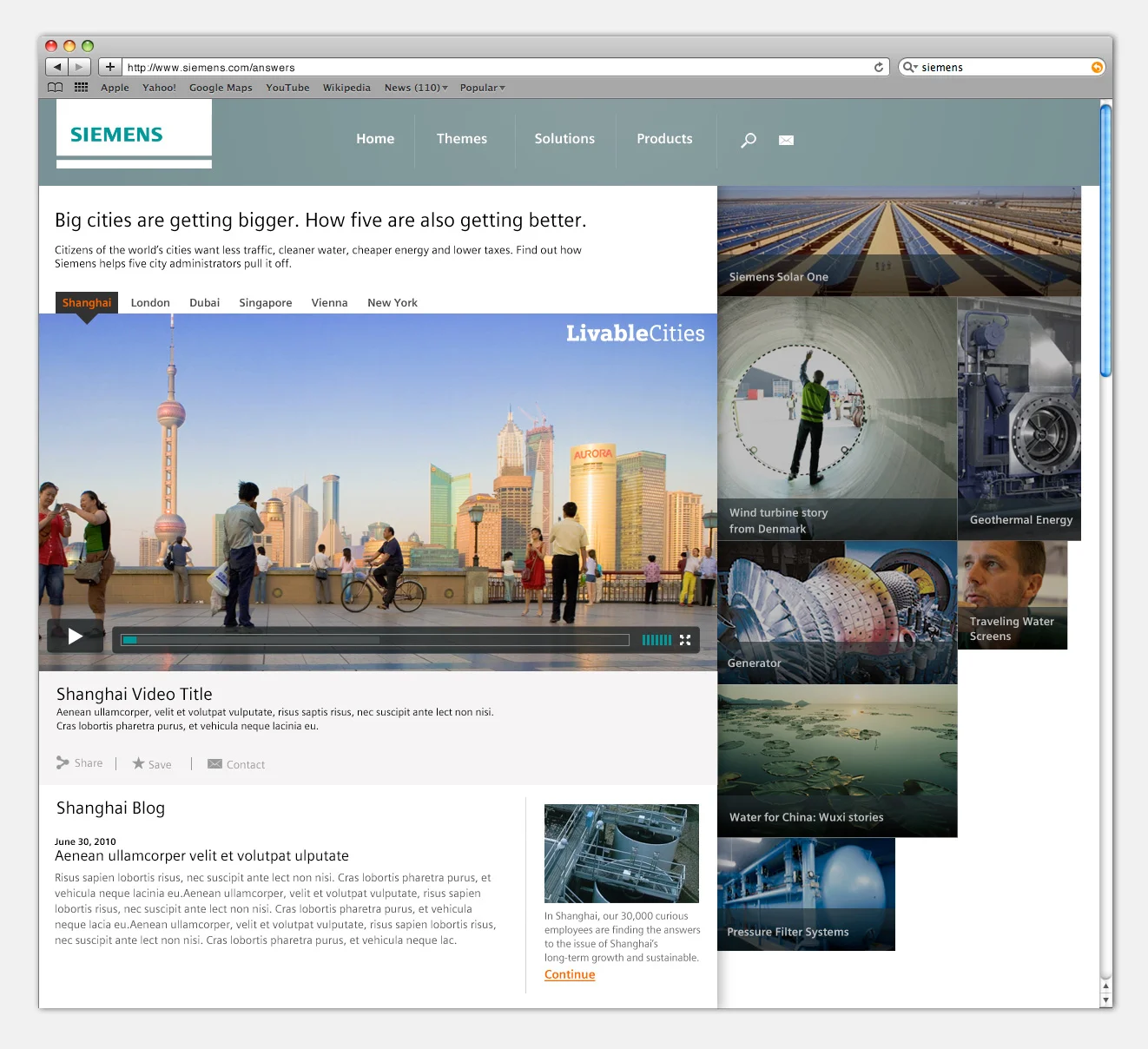
Task: Click the Save star icon
Action: (x=138, y=763)
